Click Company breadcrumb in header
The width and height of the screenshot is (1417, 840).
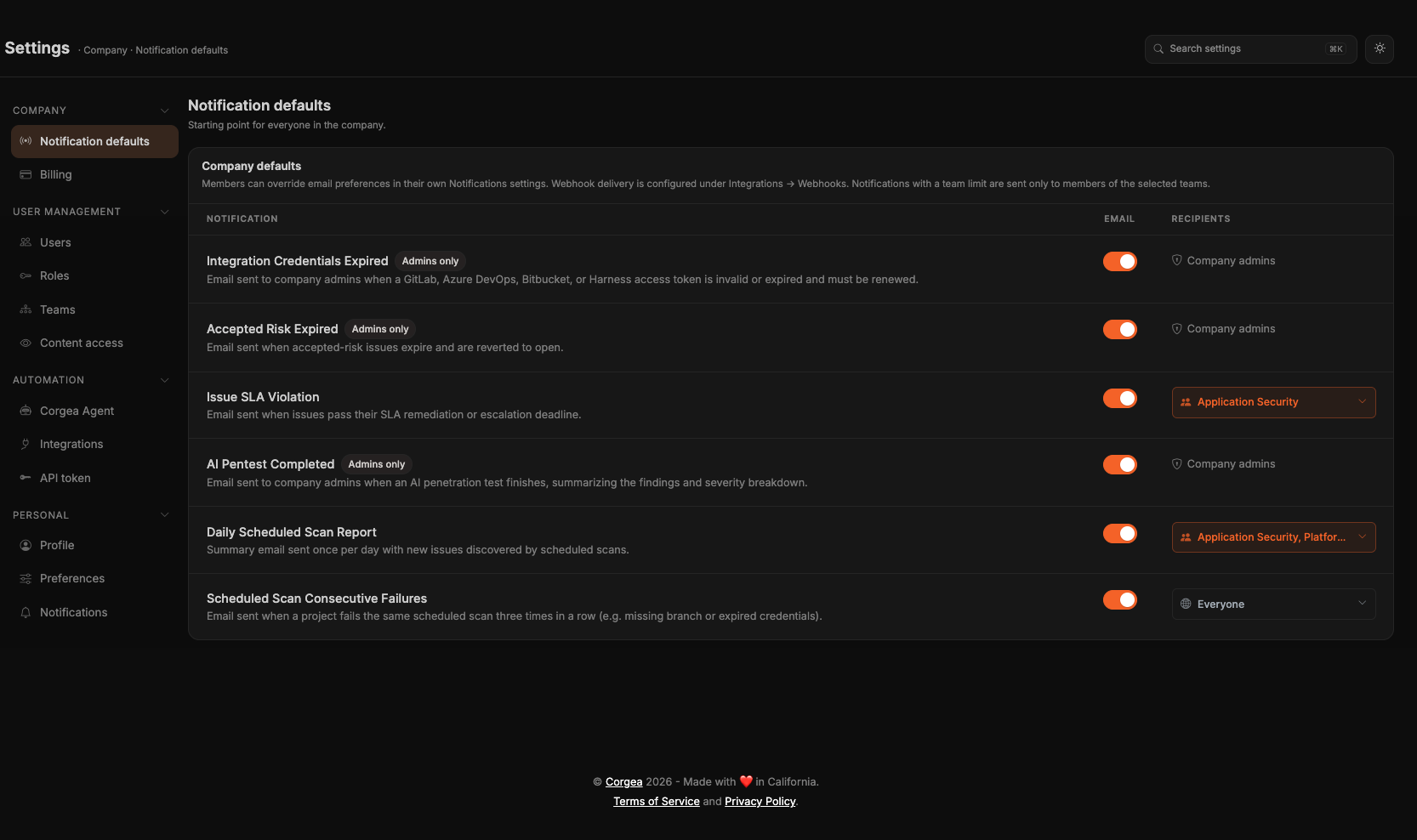pos(105,50)
